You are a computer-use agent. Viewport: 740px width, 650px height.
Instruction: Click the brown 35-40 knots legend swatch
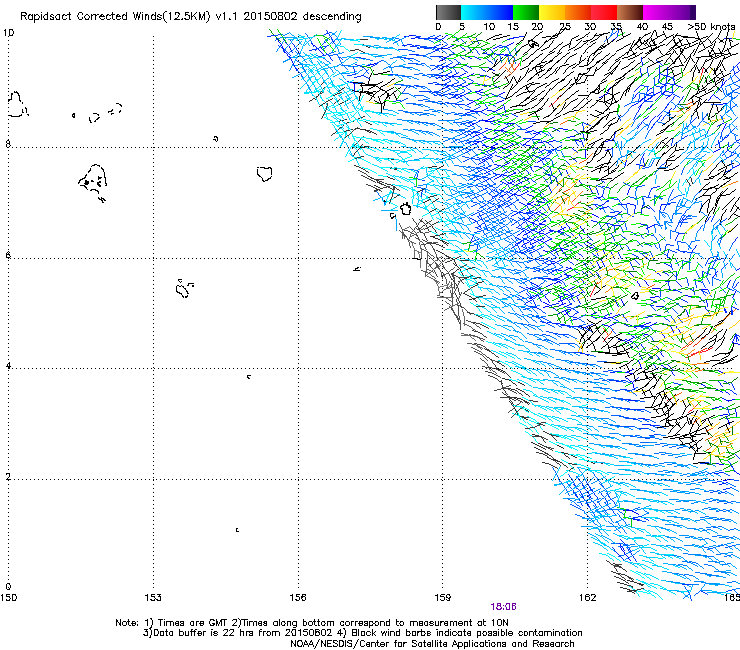click(x=630, y=12)
